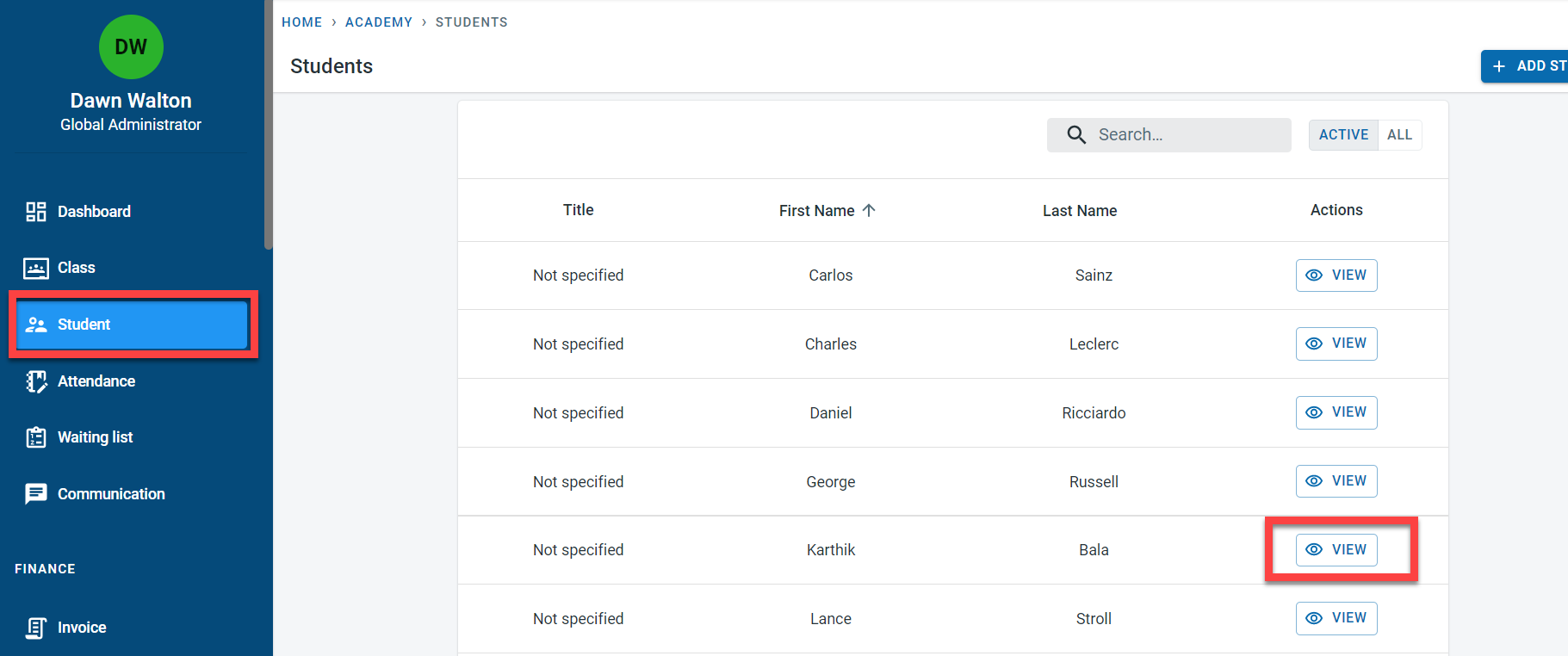Click the Waiting list clipboard icon
The width and height of the screenshot is (1568, 656).
(x=35, y=437)
